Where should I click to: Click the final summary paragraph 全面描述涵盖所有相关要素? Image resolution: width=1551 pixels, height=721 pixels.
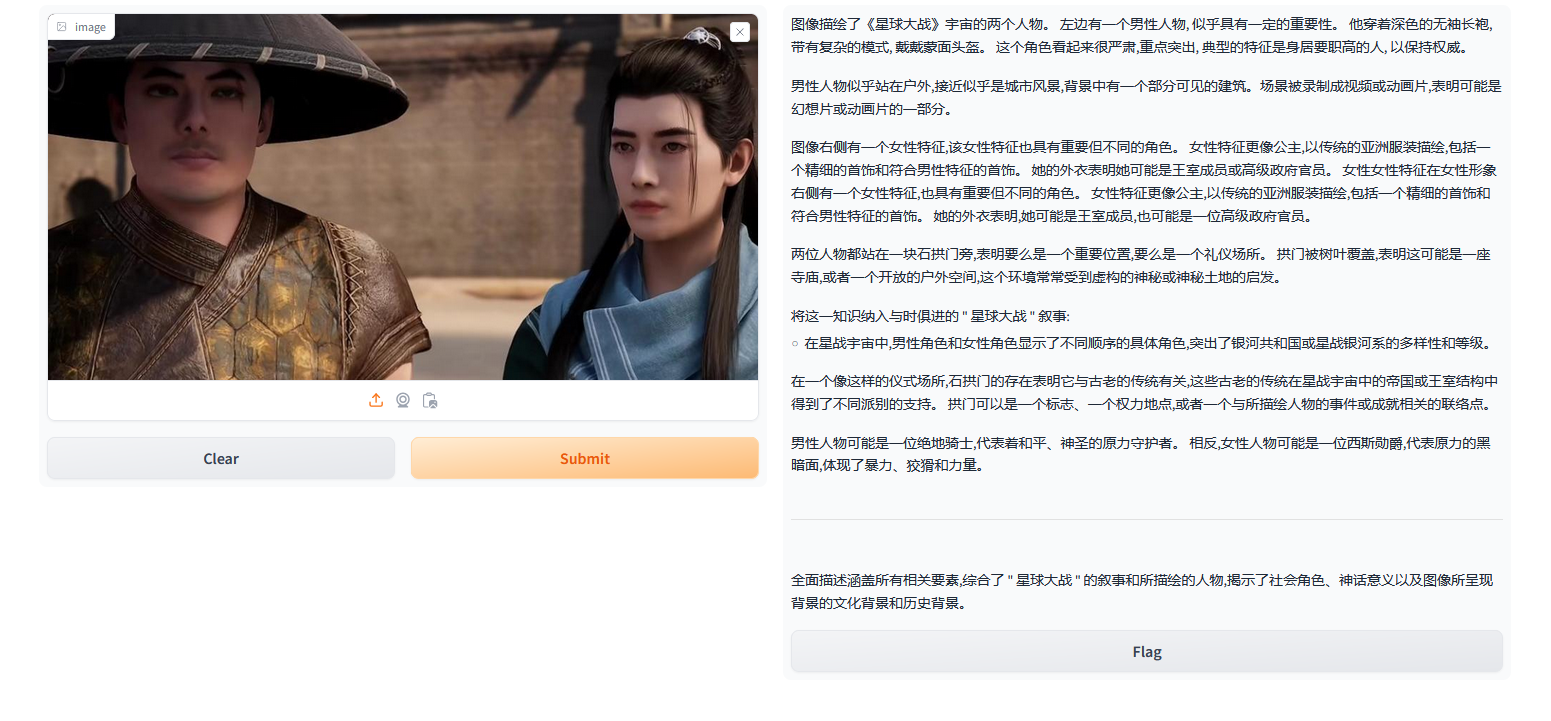point(1146,591)
